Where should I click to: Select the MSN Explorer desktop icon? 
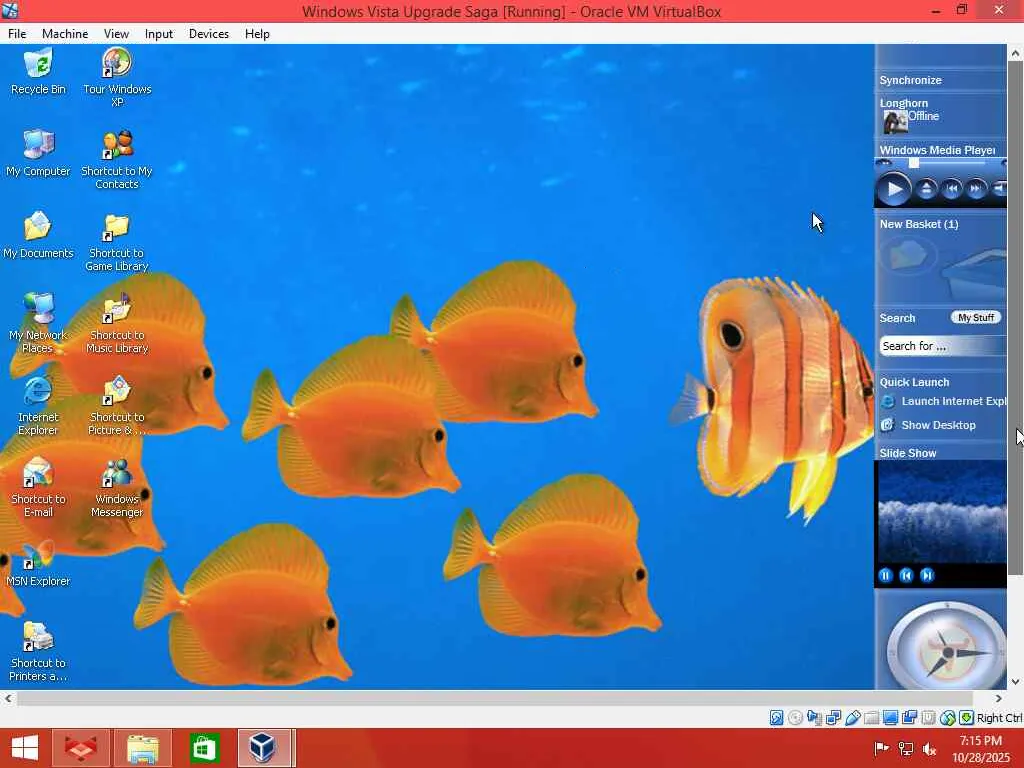point(38,564)
